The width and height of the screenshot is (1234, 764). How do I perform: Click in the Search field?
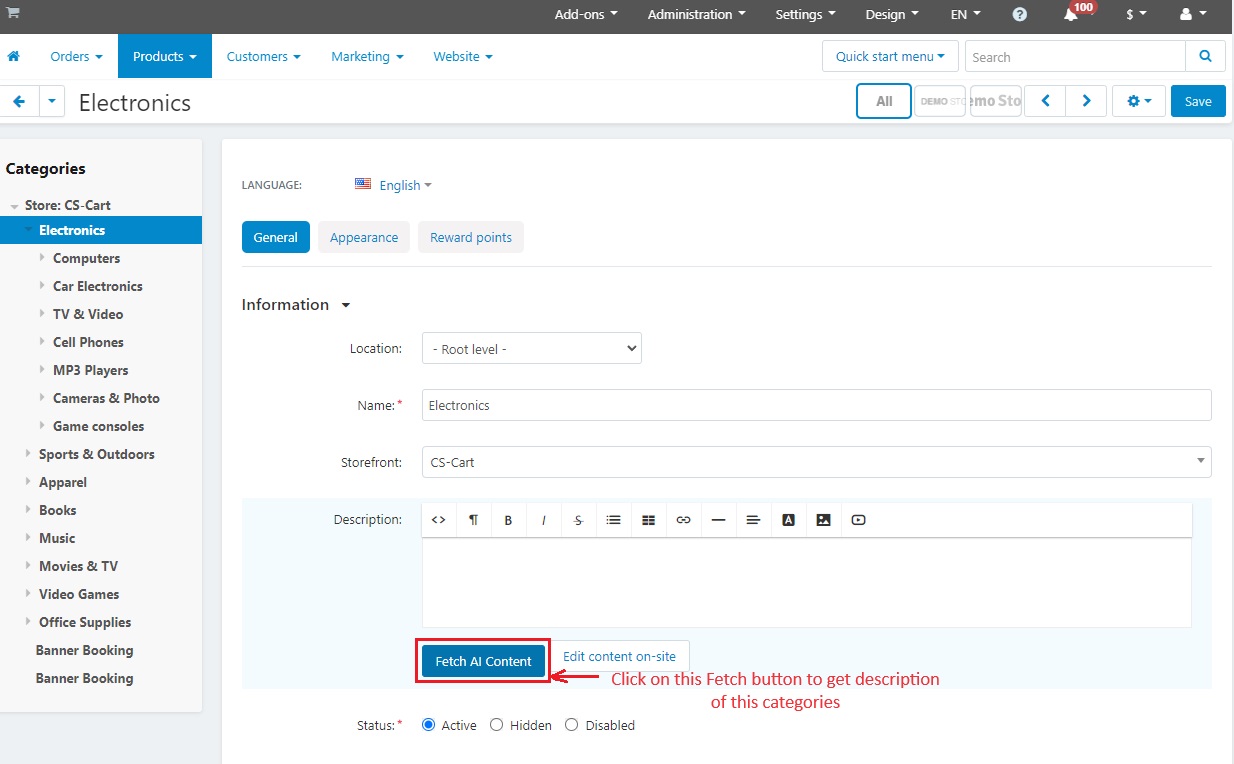[1075, 56]
